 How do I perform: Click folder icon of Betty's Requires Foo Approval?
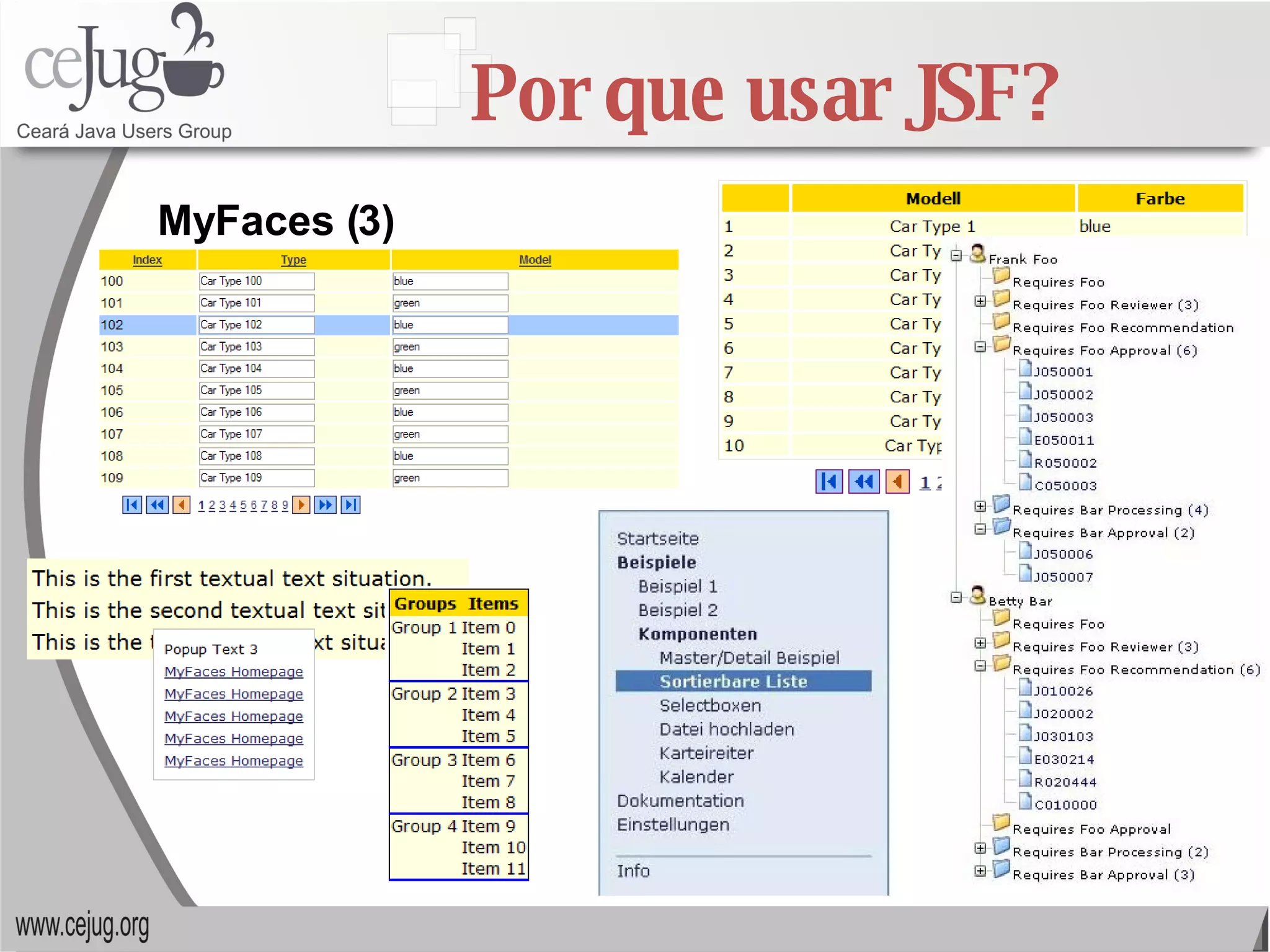(x=1001, y=823)
